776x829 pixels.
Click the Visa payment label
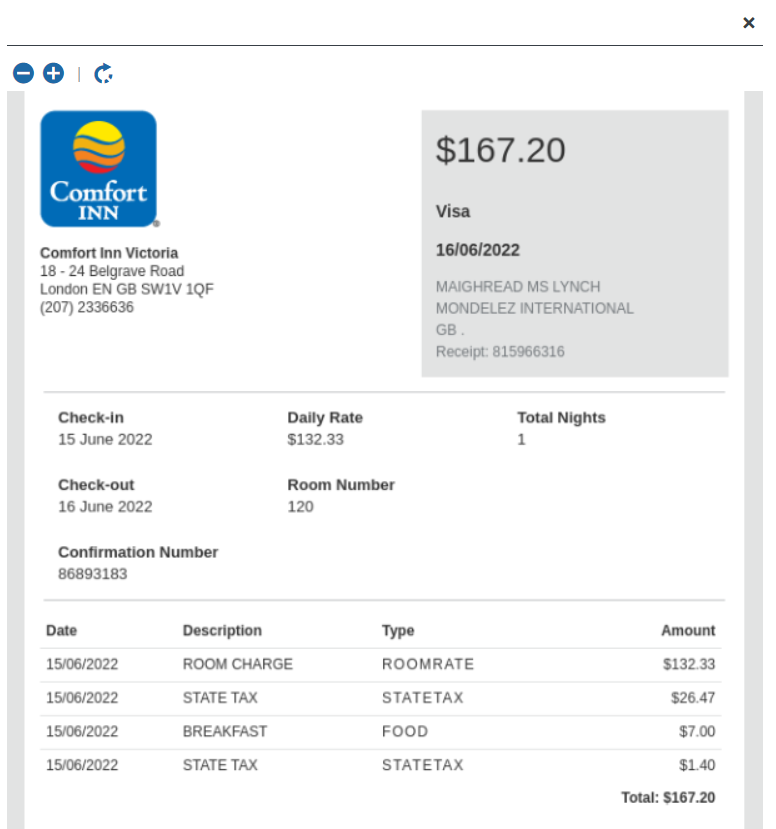click(452, 211)
